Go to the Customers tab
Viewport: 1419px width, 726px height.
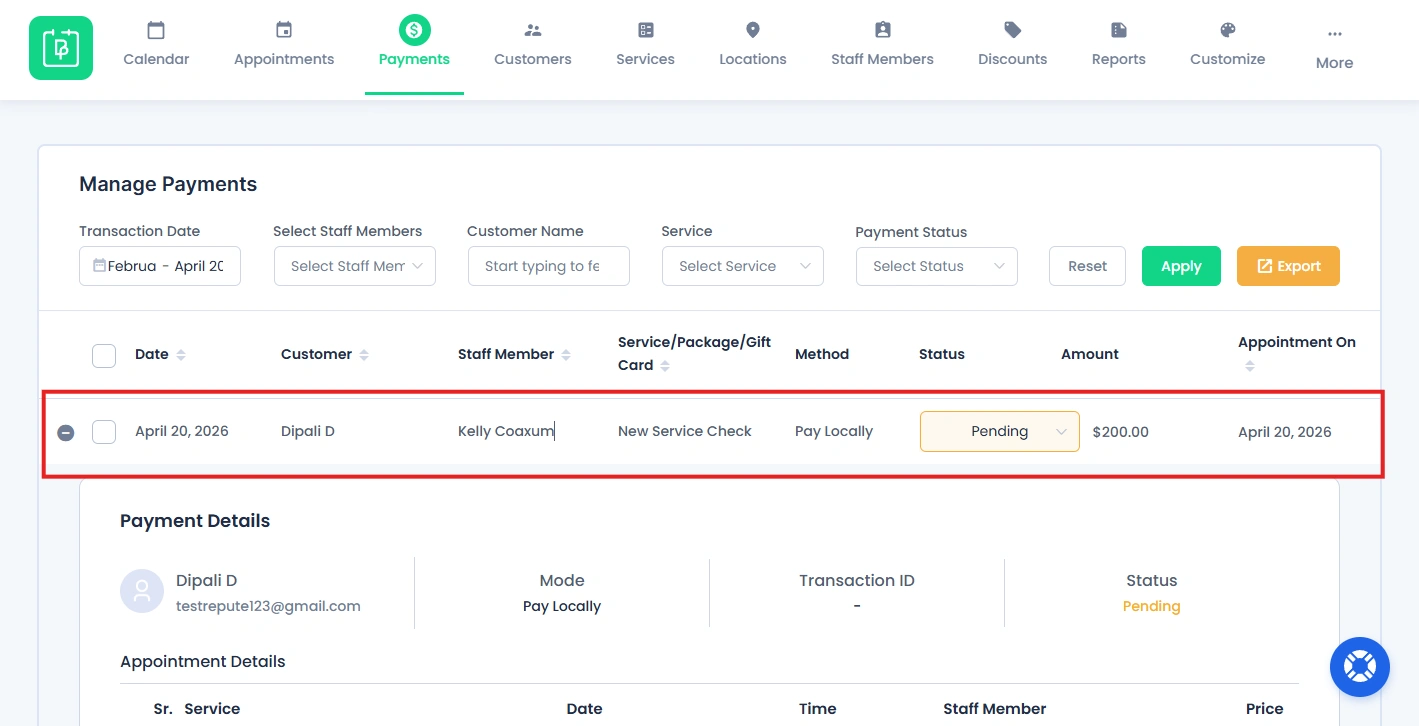(x=533, y=59)
